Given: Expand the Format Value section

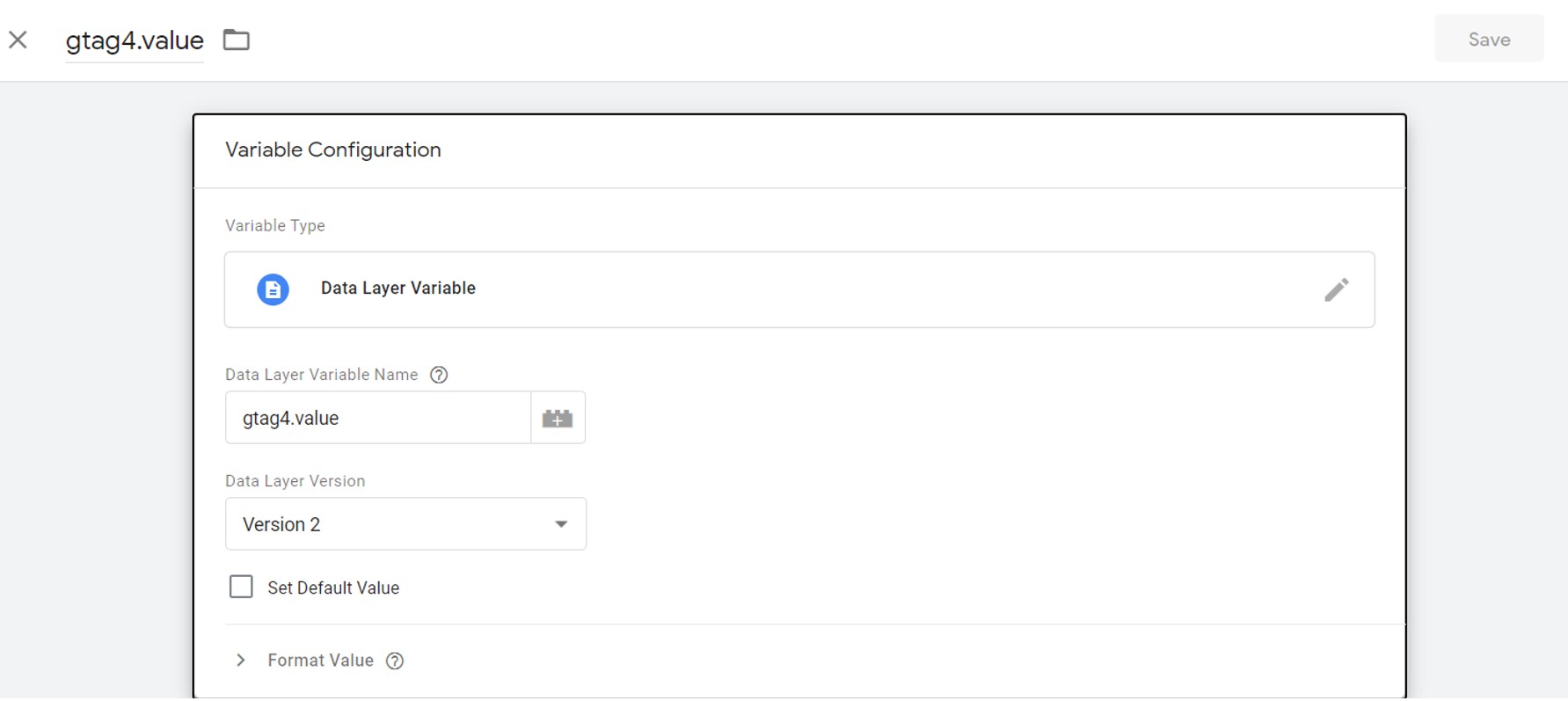Looking at the screenshot, I should tap(241, 661).
